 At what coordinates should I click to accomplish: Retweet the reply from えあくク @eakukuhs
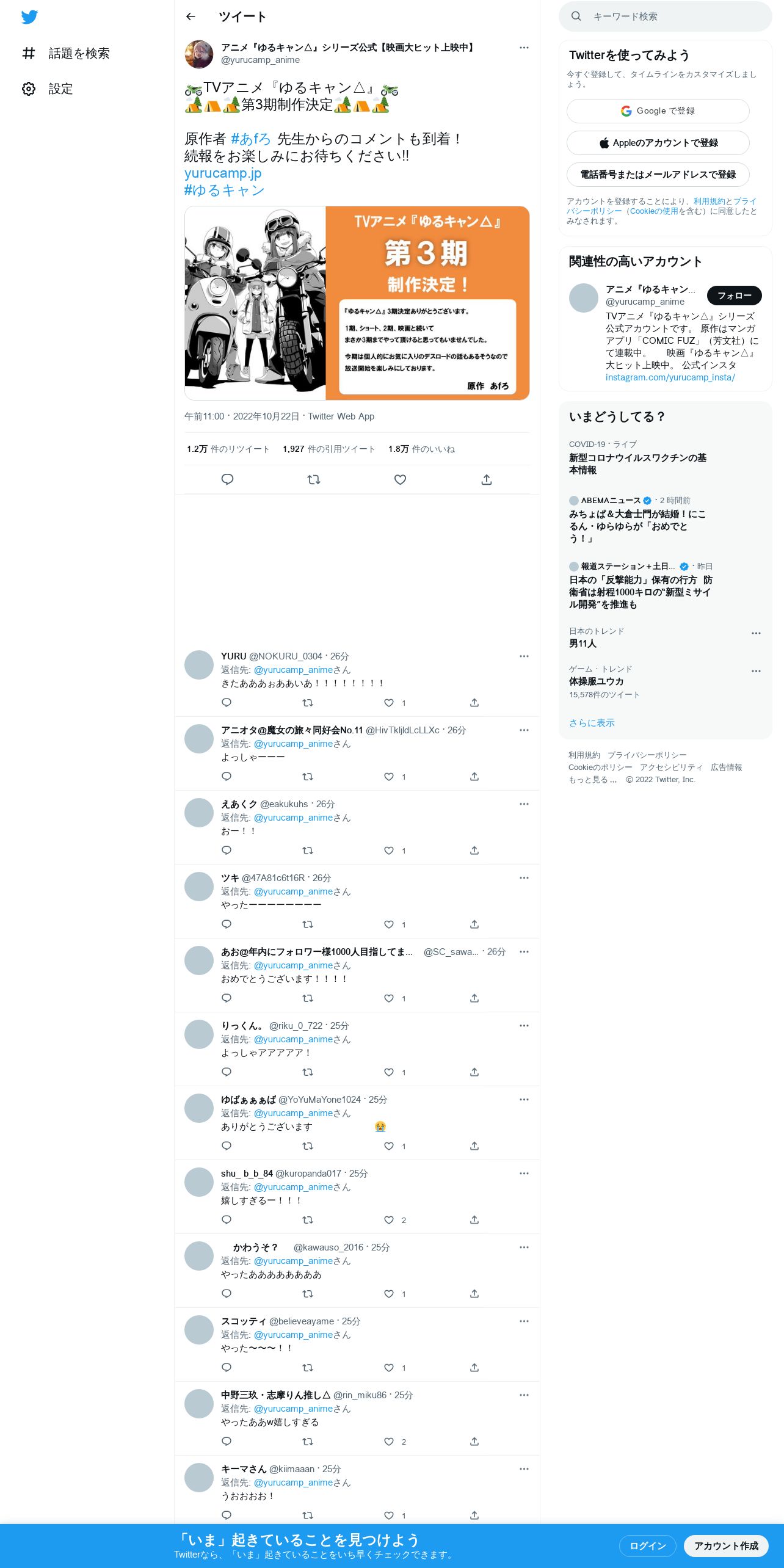pyautogui.click(x=308, y=851)
